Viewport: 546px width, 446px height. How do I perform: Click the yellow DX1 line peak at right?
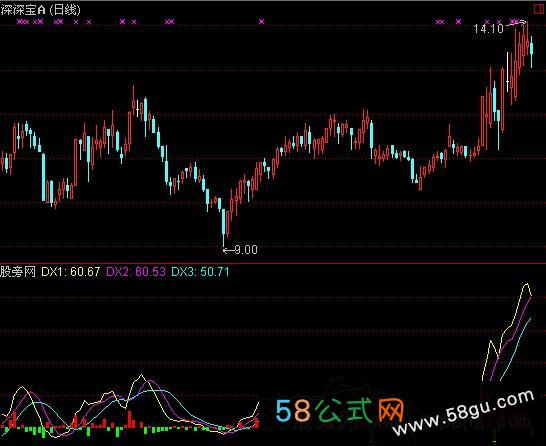tap(526, 285)
